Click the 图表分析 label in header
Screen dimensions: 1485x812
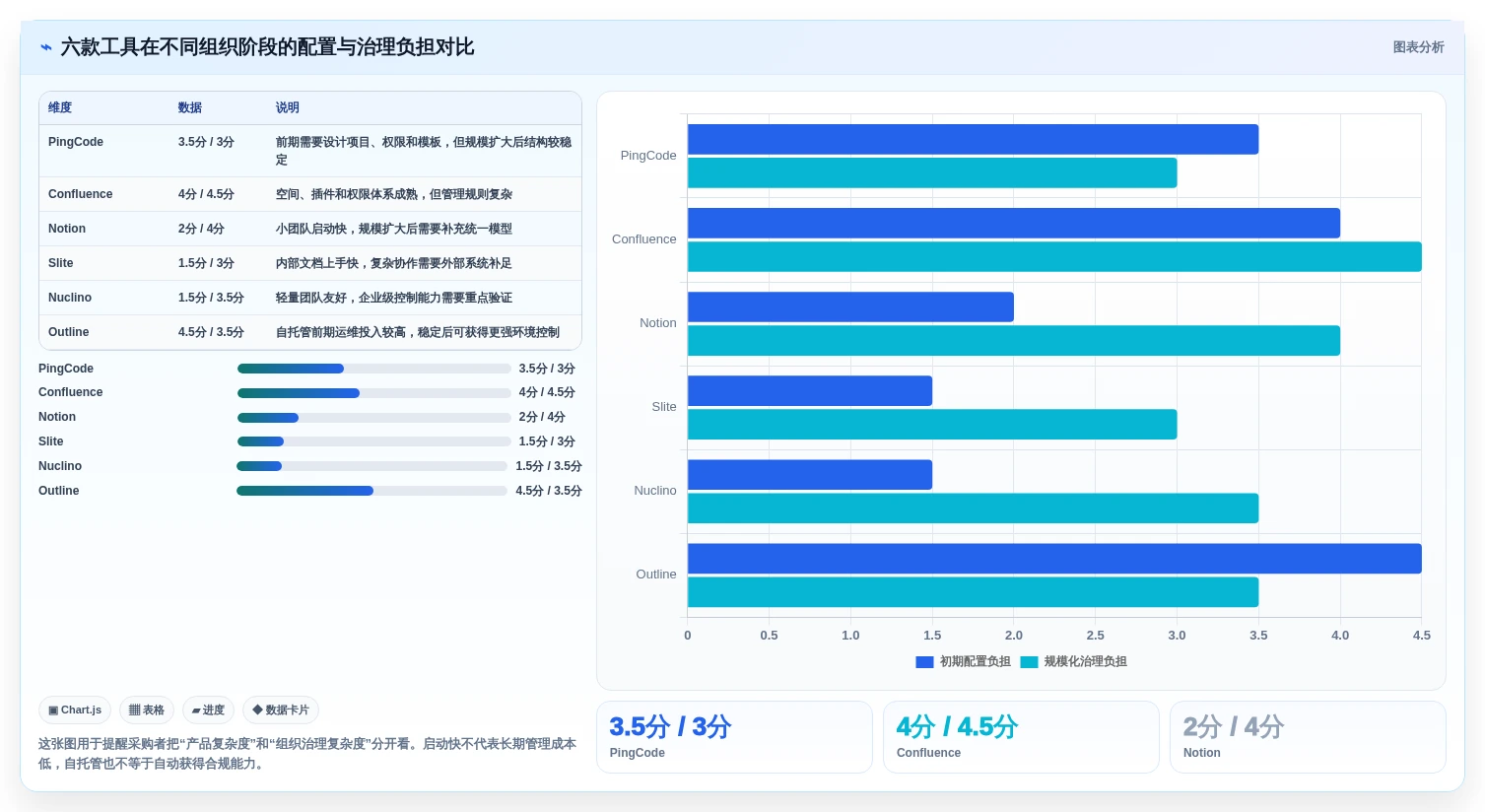coord(1418,47)
